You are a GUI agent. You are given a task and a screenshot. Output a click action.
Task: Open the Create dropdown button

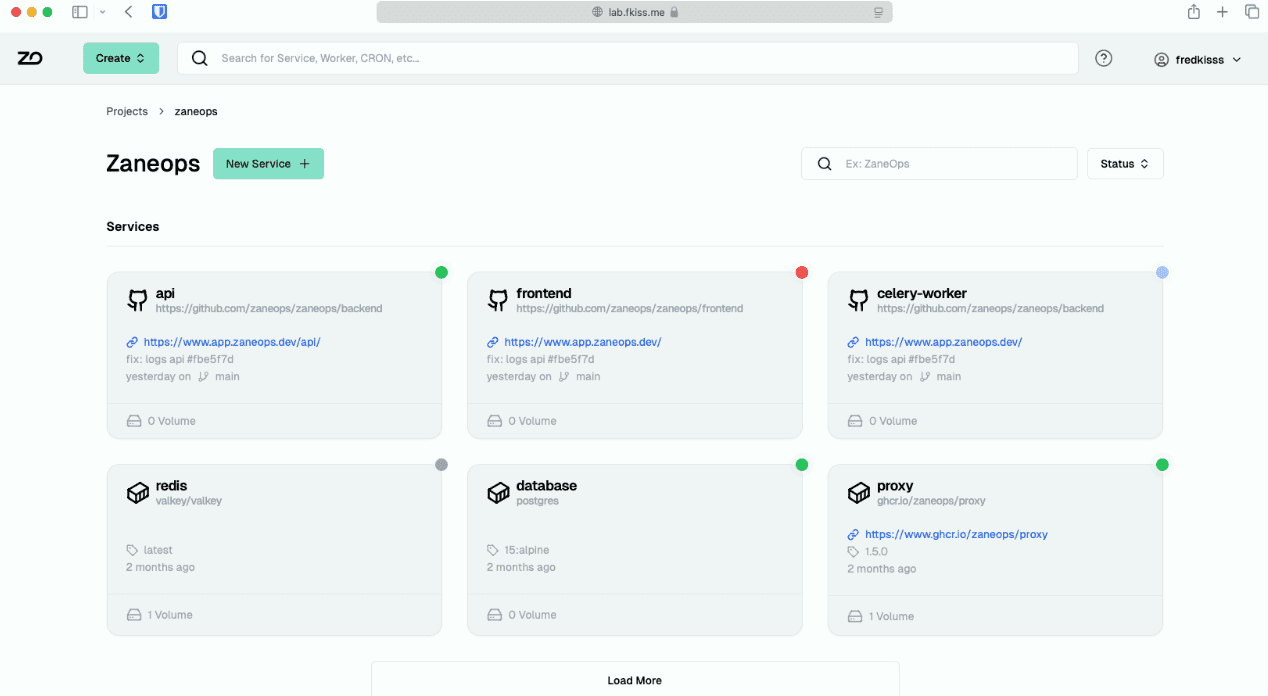click(121, 58)
